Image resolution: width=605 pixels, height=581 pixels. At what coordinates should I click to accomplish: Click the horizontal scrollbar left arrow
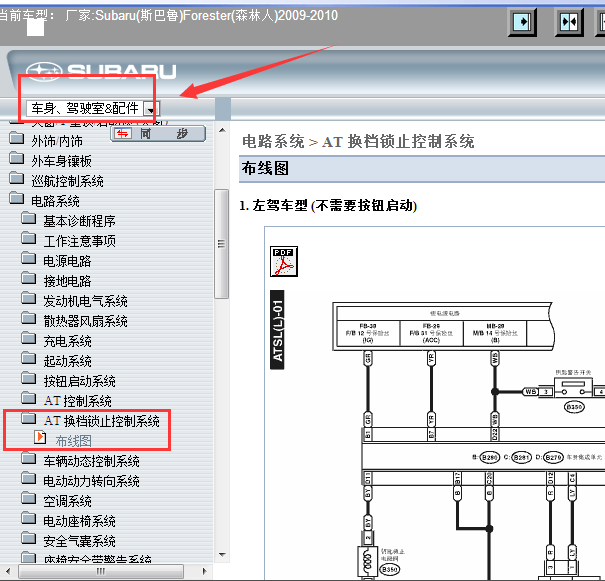8,571
